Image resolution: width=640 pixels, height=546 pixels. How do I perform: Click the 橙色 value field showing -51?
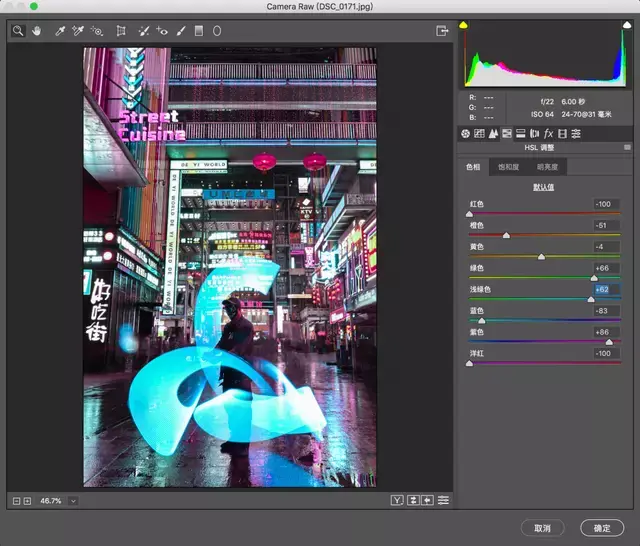pos(607,225)
